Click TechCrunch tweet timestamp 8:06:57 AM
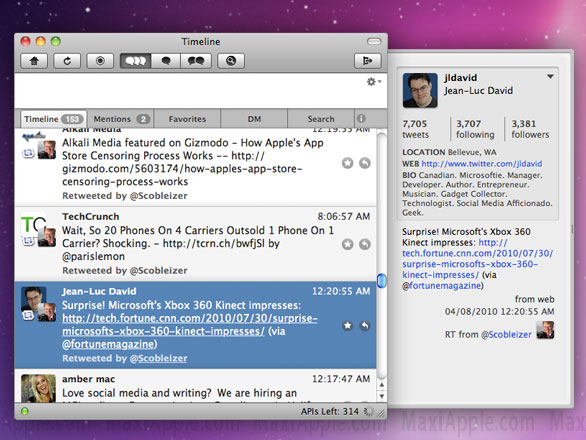This screenshot has width=586, height=440. tap(344, 216)
